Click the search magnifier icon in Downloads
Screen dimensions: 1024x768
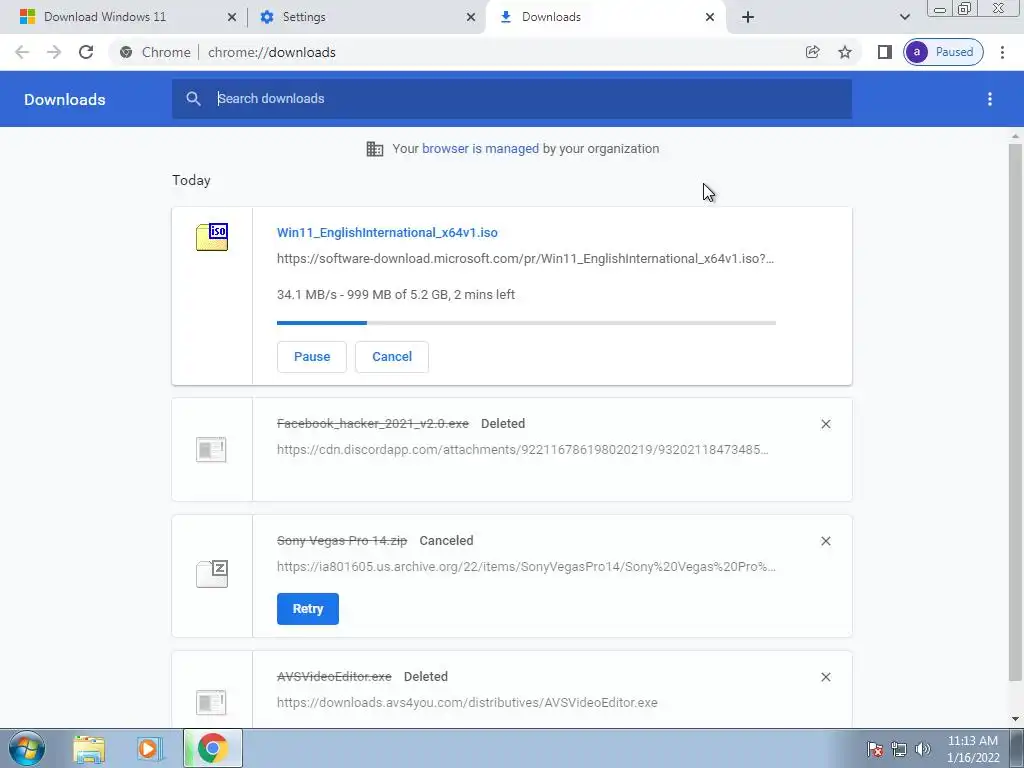click(193, 99)
